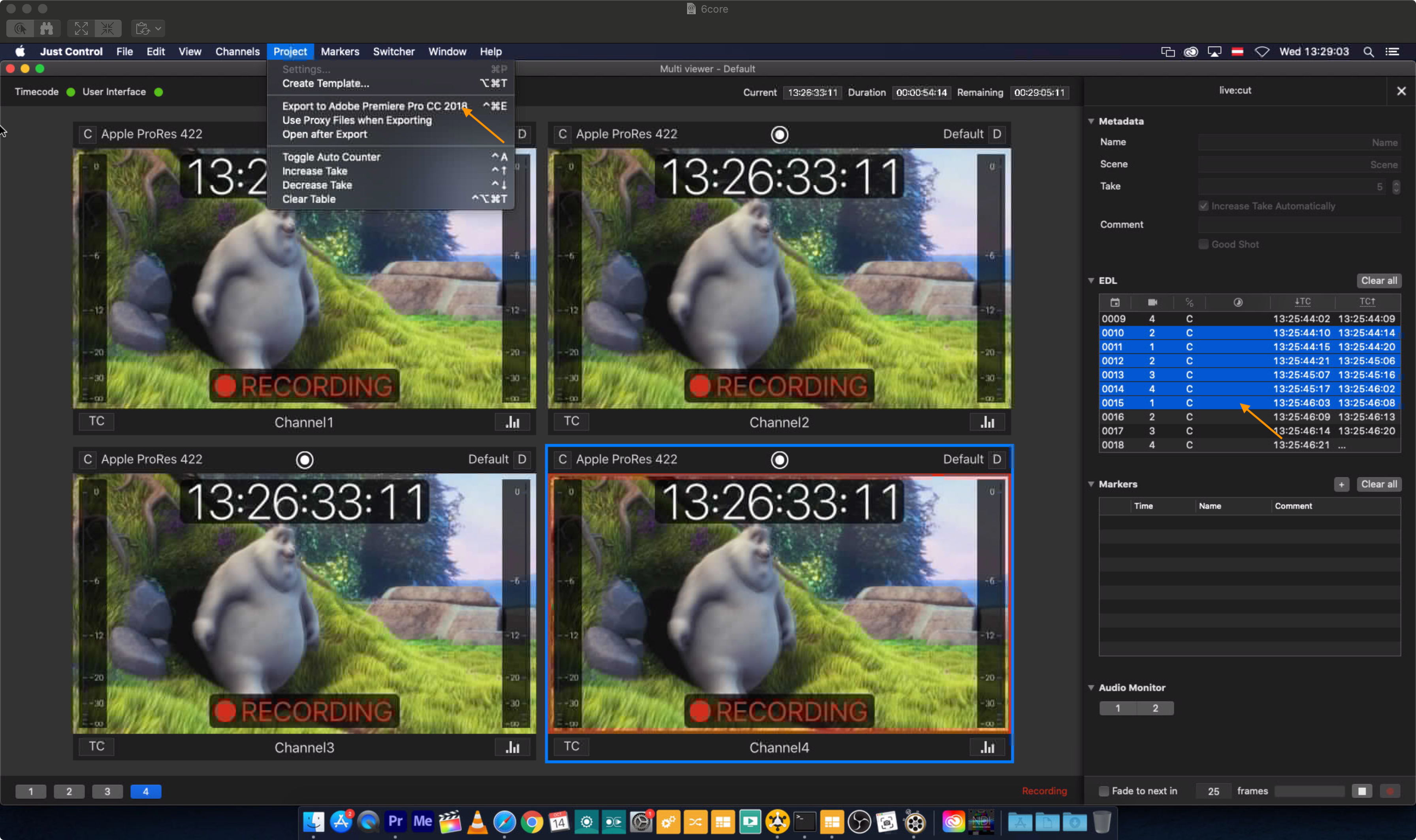Click the EDL C/D percent column icon
Image resolution: width=1416 pixels, height=840 pixels.
coord(1190,302)
